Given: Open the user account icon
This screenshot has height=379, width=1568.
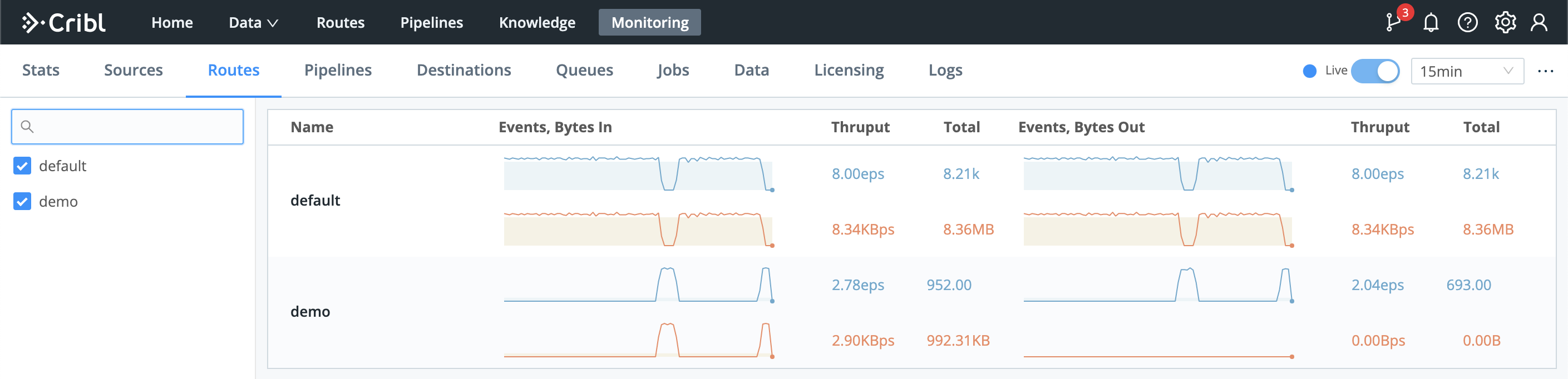Looking at the screenshot, I should click(x=1540, y=23).
